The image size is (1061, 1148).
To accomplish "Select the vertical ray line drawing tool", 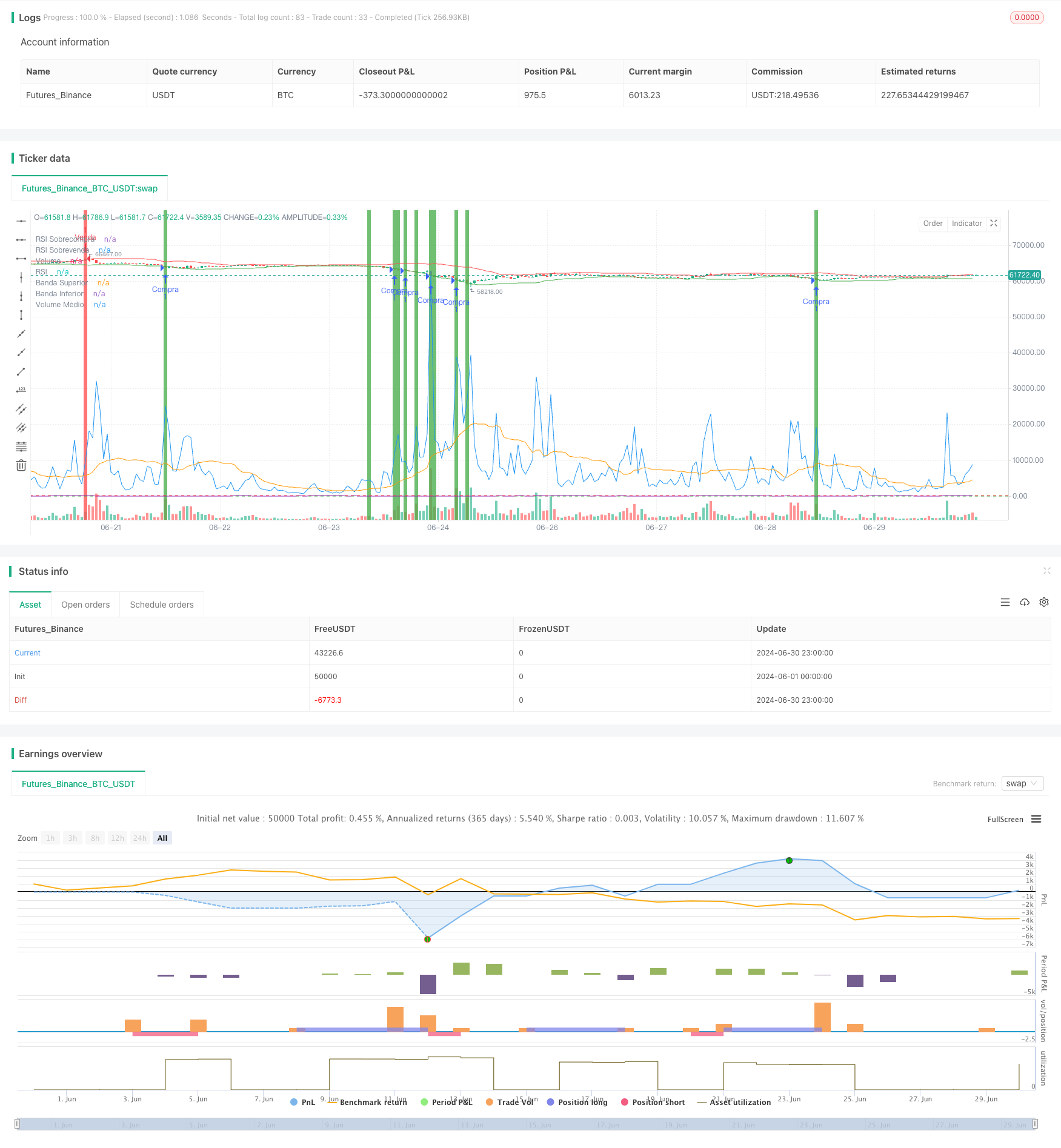I will 21,296.
